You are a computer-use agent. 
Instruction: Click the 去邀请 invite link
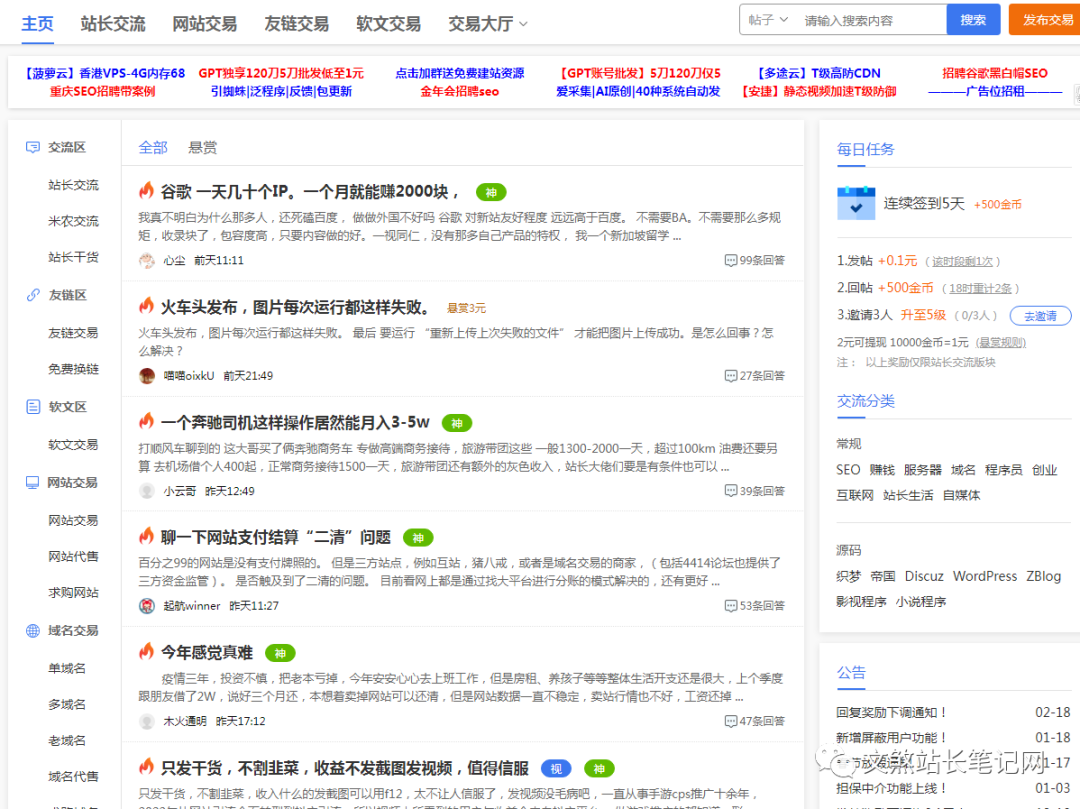[x=1039, y=315]
